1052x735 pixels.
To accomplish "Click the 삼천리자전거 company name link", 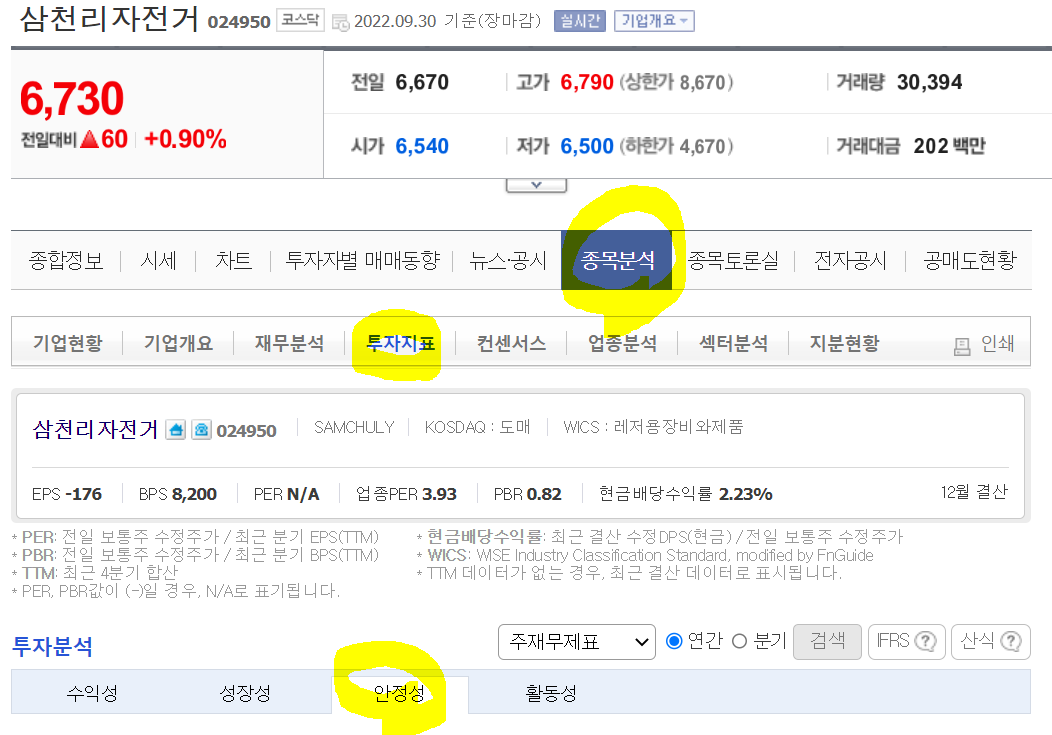I will [x=95, y=429].
